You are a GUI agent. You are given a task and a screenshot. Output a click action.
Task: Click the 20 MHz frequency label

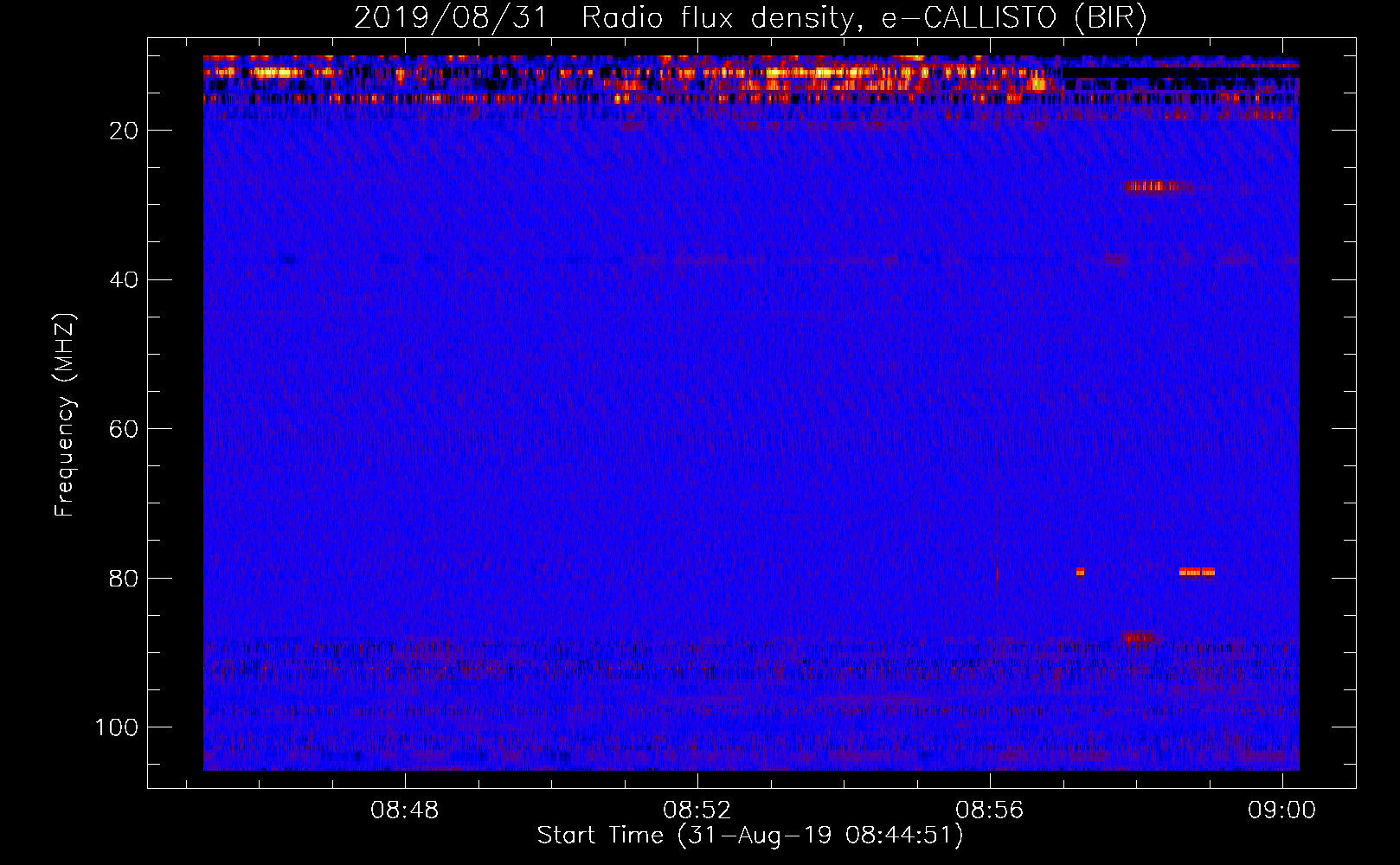(124, 131)
